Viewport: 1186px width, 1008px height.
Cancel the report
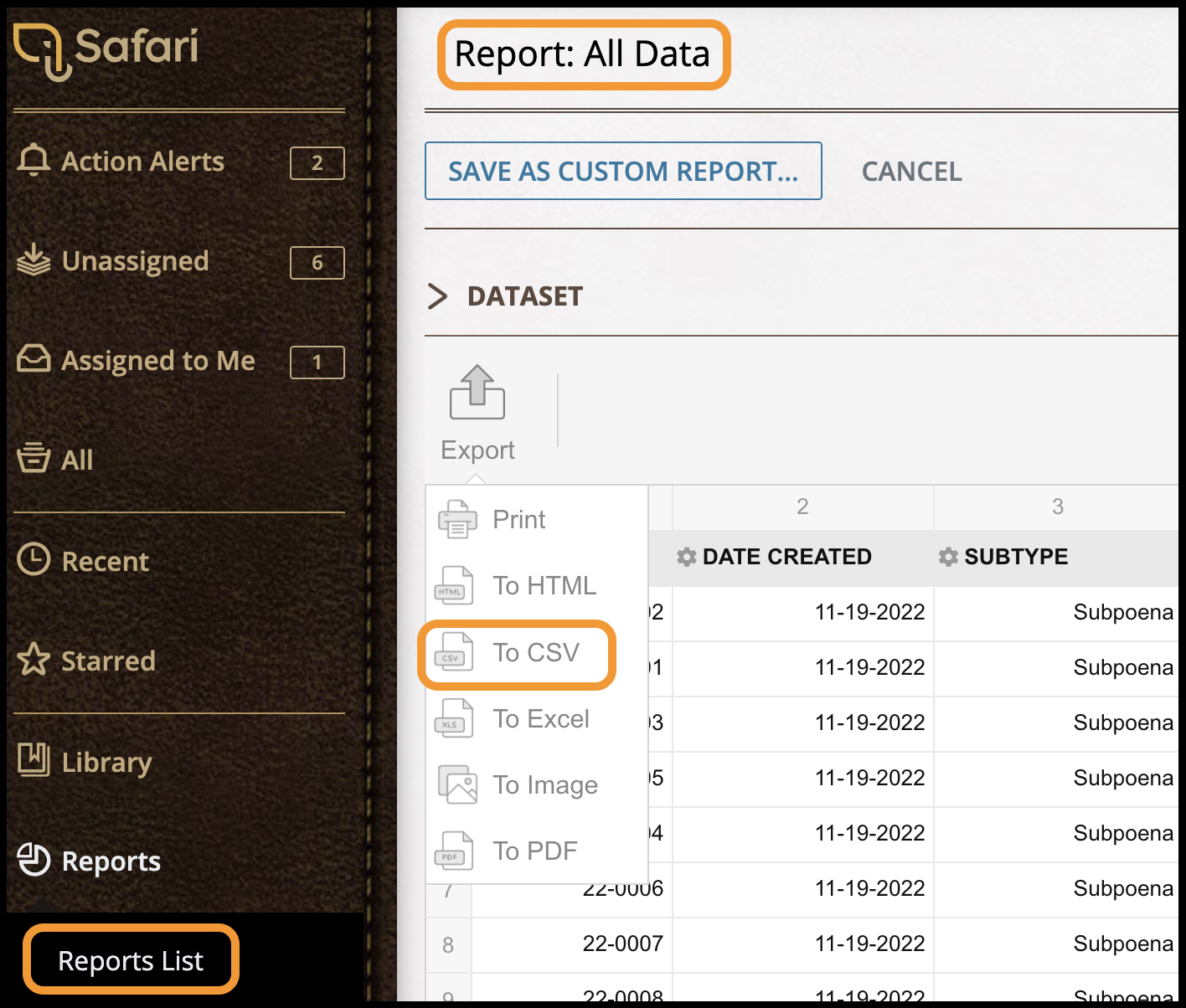[911, 172]
